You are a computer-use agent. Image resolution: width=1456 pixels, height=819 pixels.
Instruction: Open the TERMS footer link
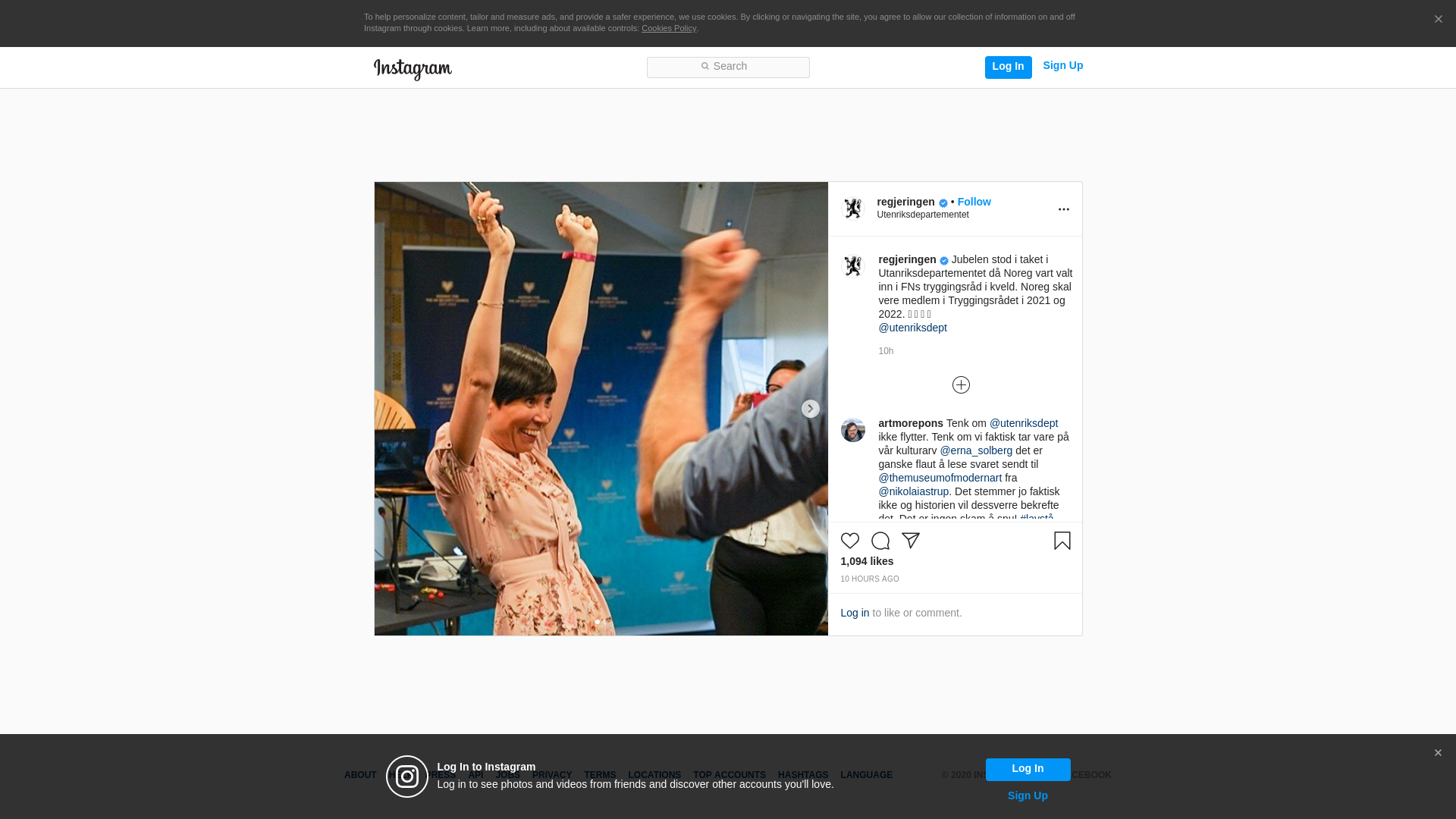600,775
